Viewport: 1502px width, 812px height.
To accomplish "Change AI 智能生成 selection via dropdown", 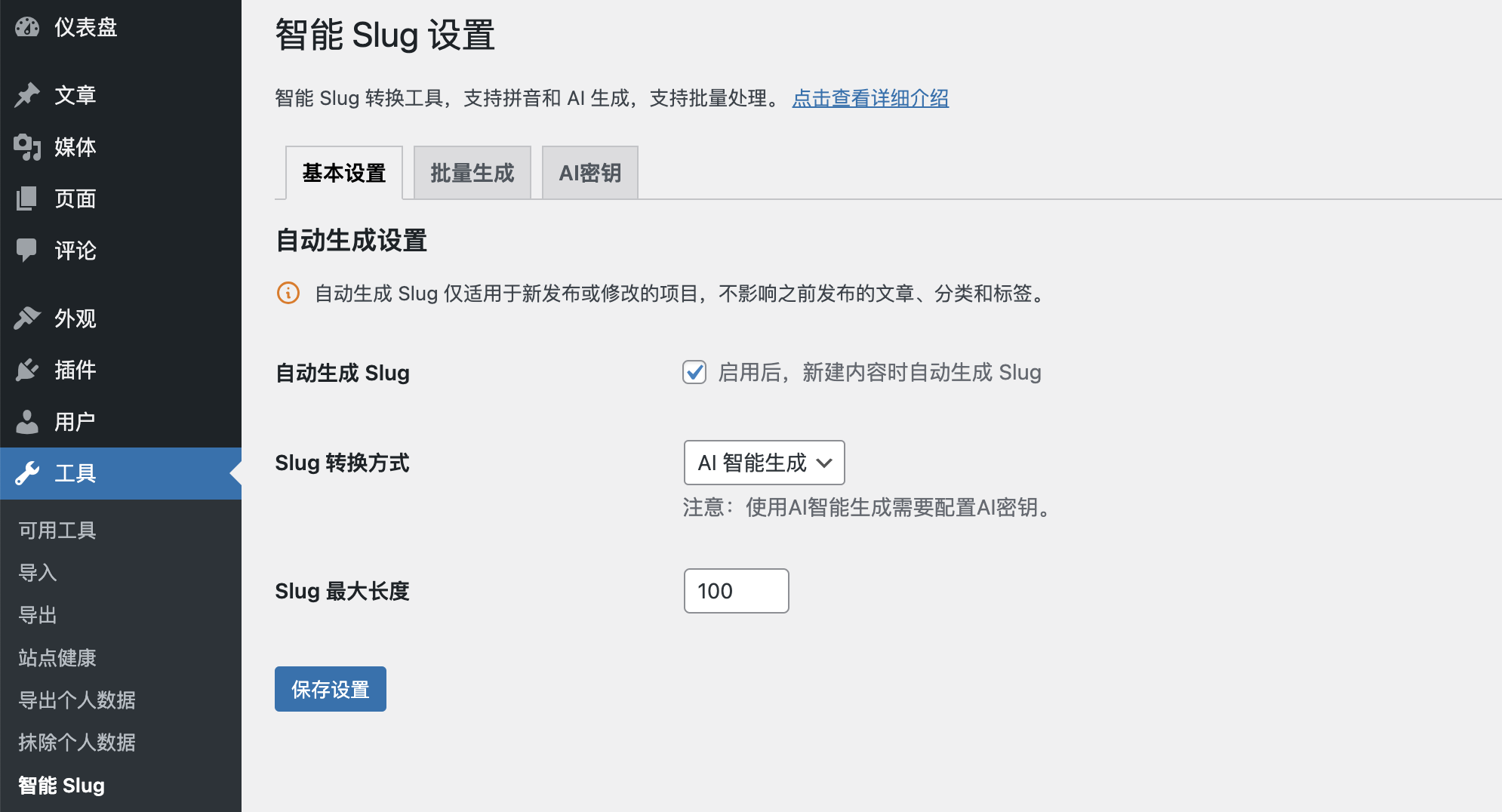I will point(764,463).
